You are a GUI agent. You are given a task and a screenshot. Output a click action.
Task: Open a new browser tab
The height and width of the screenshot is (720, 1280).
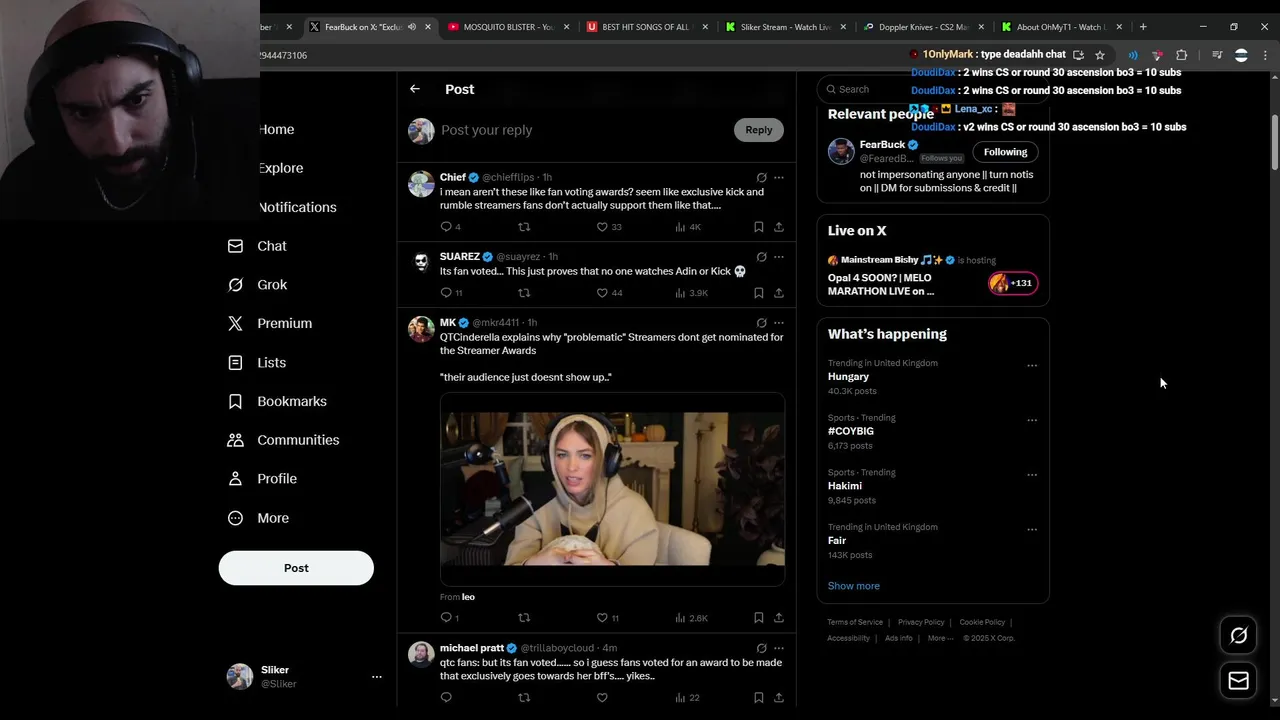tap(1143, 27)
